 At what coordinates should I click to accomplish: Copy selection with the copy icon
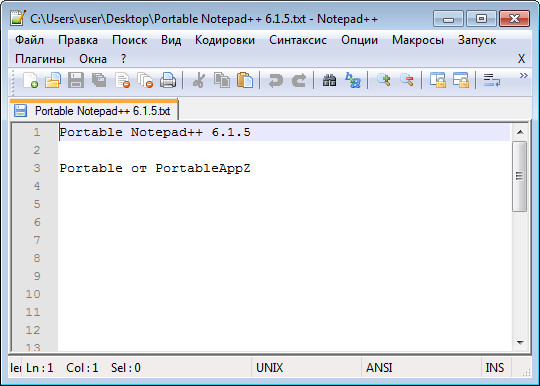point(222,81)
